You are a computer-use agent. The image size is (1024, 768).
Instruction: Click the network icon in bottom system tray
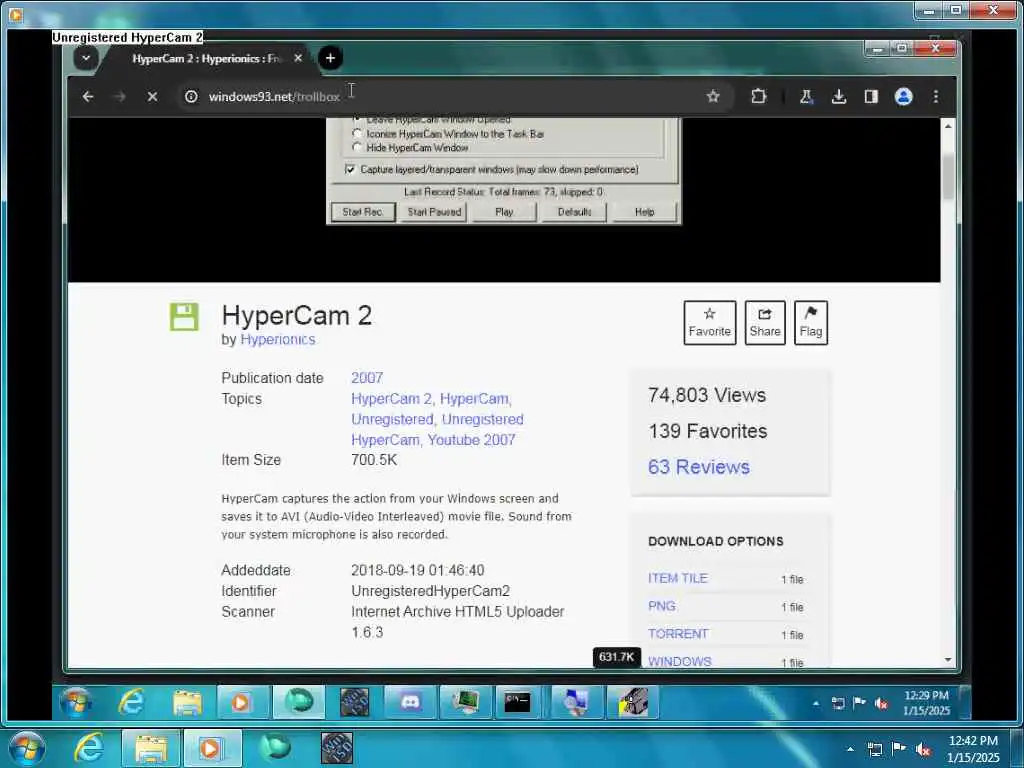click(x=874, y=749)
